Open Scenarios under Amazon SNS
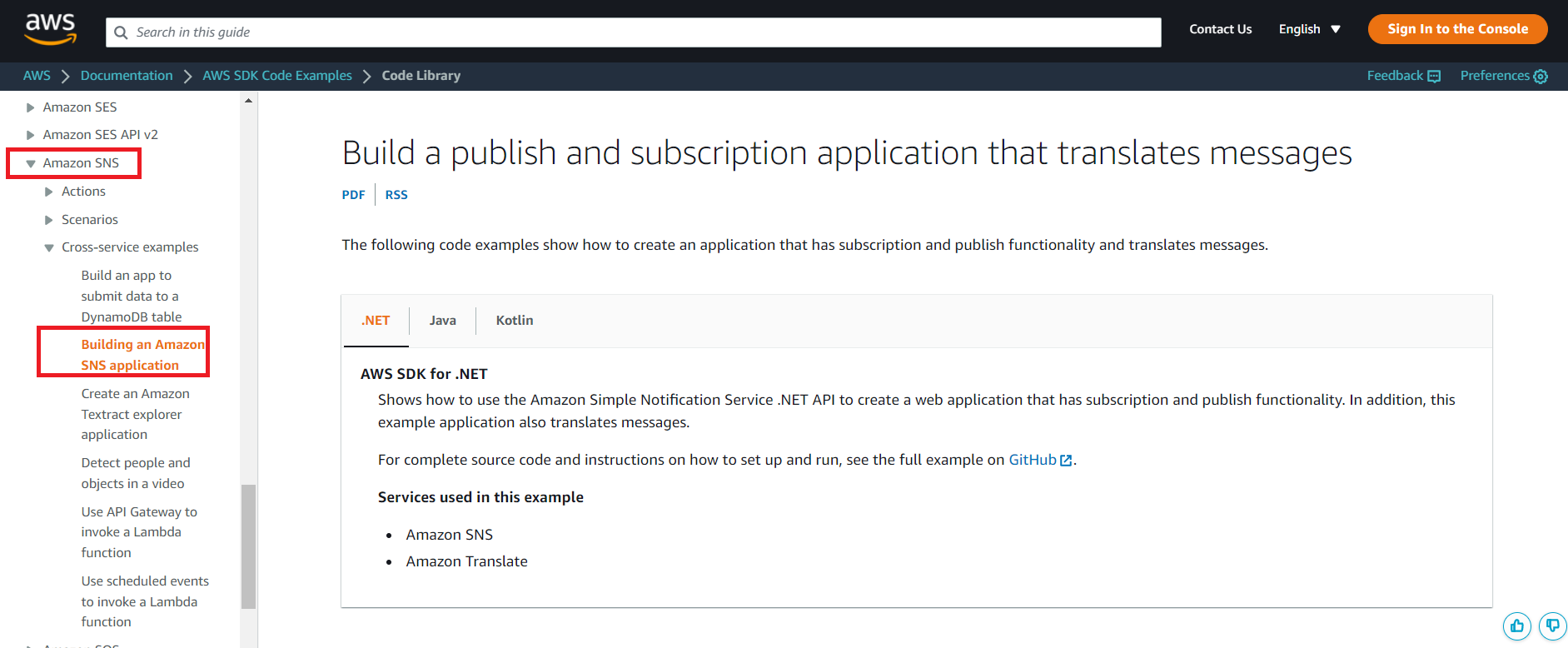 click(x=90, y=220)
